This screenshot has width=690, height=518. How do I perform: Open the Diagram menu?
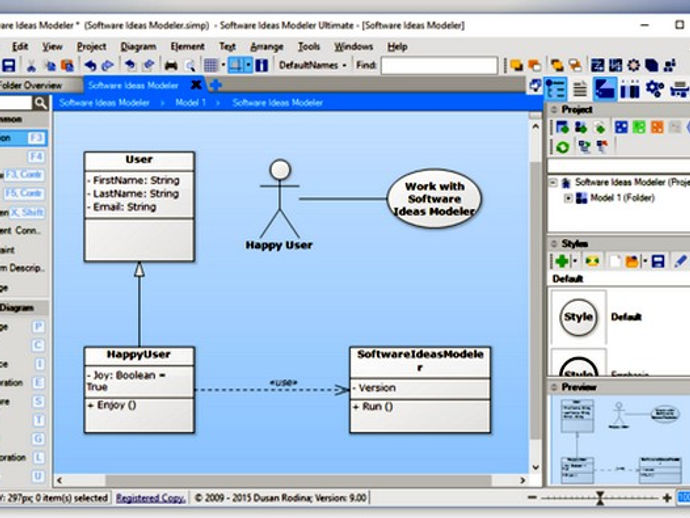point(138,47)
